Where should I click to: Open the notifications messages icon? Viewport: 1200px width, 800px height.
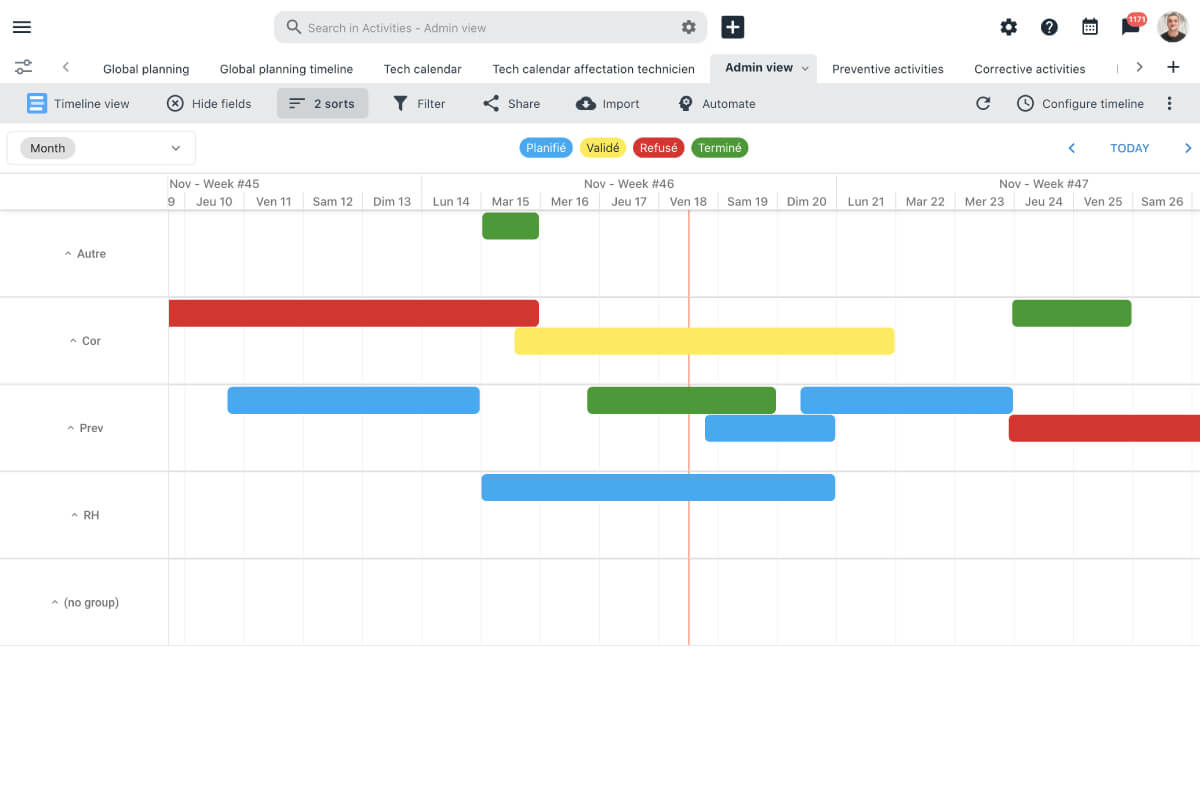1130,27
